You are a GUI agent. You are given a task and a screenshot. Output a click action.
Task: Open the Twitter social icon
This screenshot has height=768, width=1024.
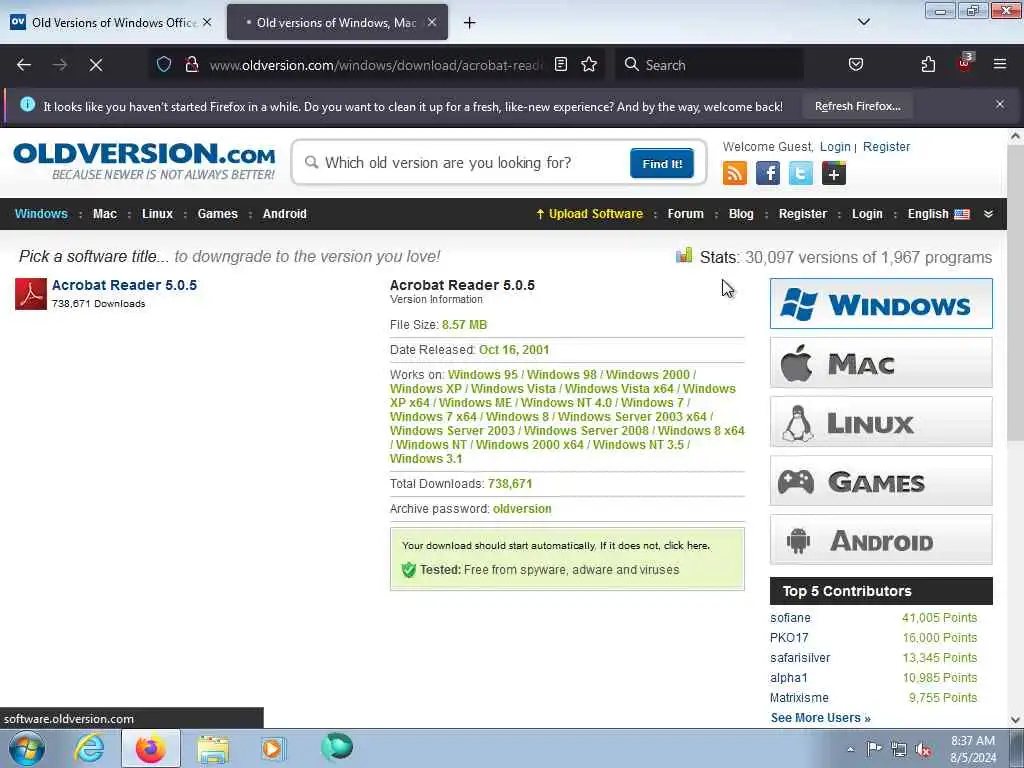pyautogui.click(x=801, y=173)
